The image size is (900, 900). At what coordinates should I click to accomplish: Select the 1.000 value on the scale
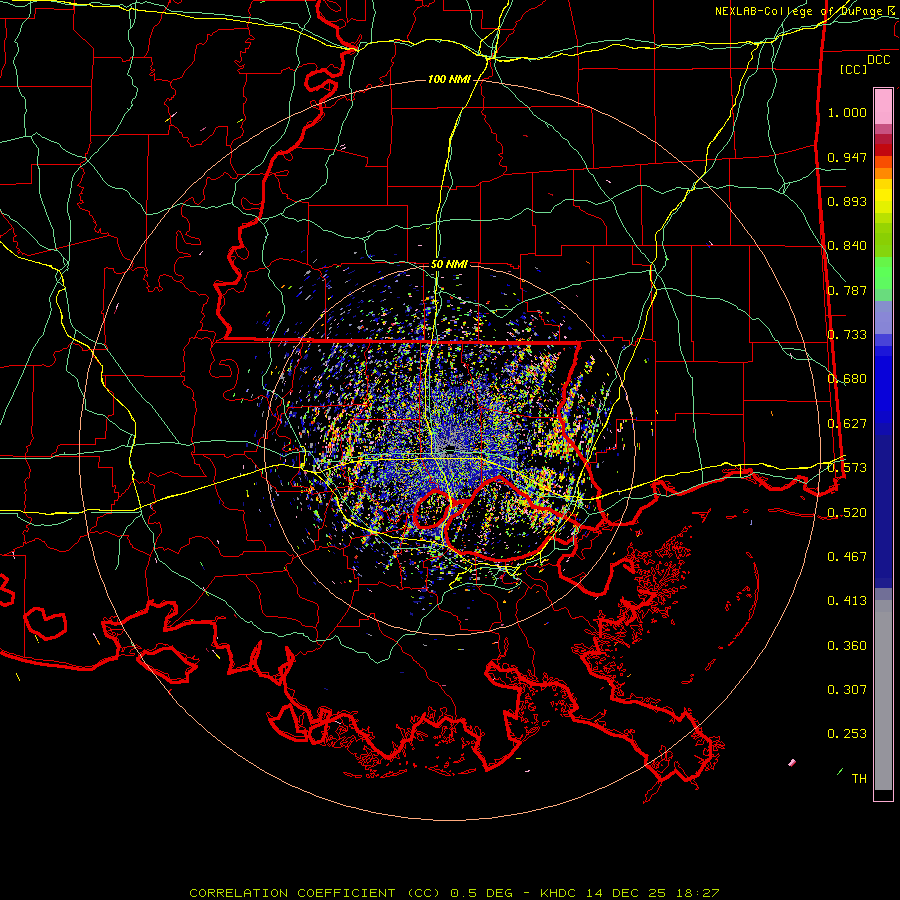click(x=847, y=112)
